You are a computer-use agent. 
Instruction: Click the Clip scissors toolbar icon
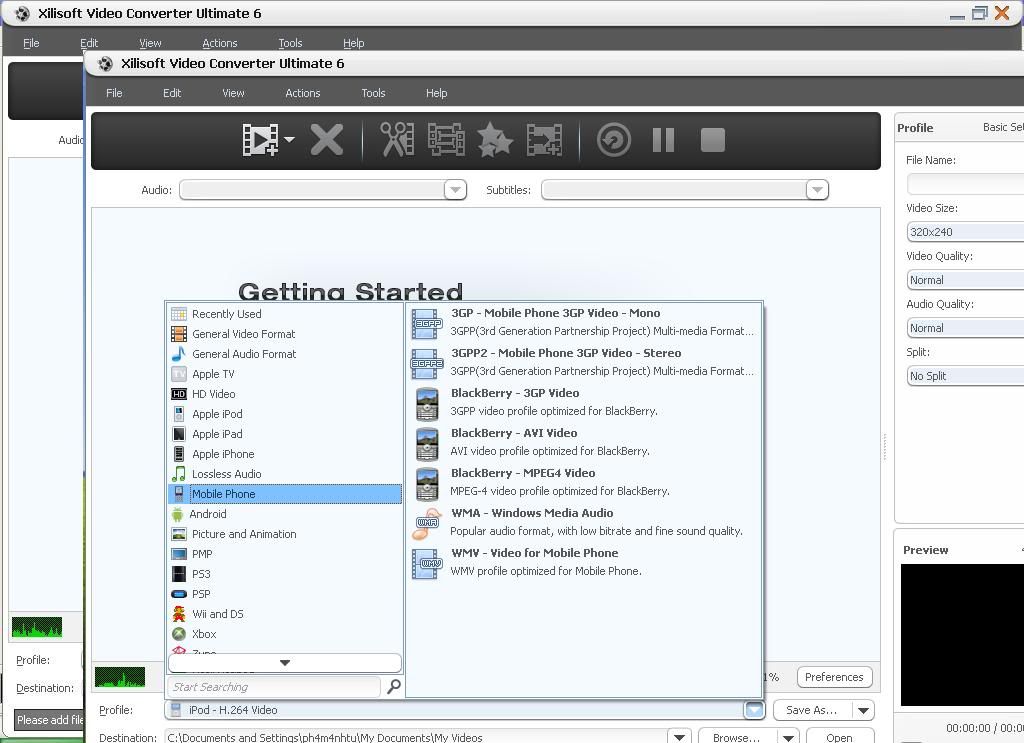point(397,140)
